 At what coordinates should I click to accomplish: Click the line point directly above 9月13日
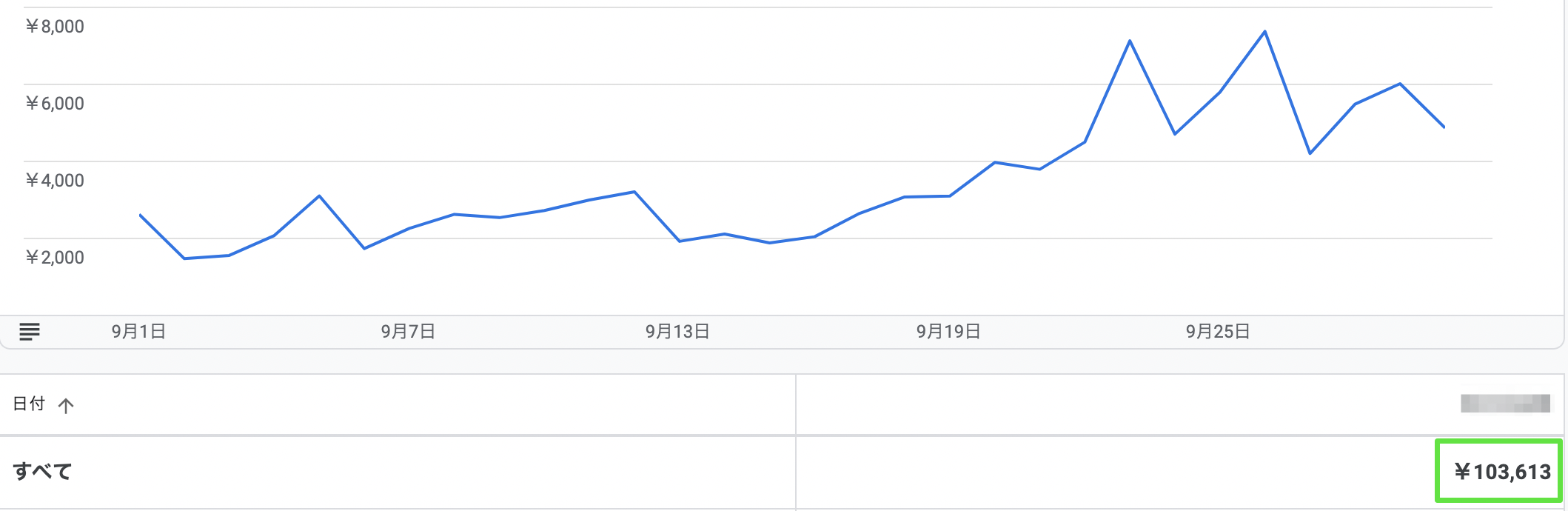point(680,241)
